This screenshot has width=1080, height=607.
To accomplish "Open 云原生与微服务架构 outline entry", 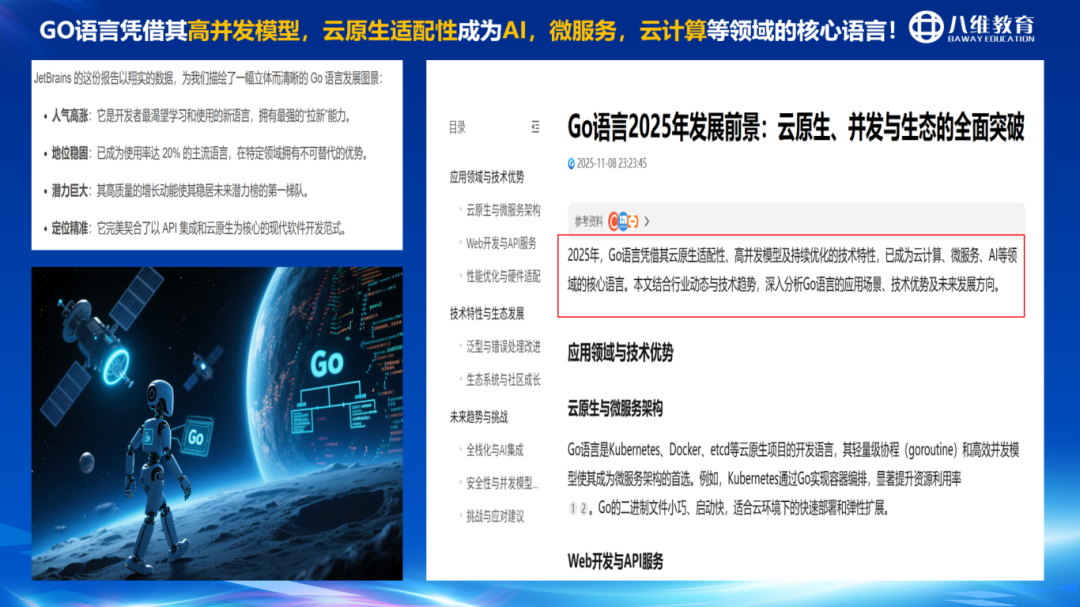I will 503,211.
